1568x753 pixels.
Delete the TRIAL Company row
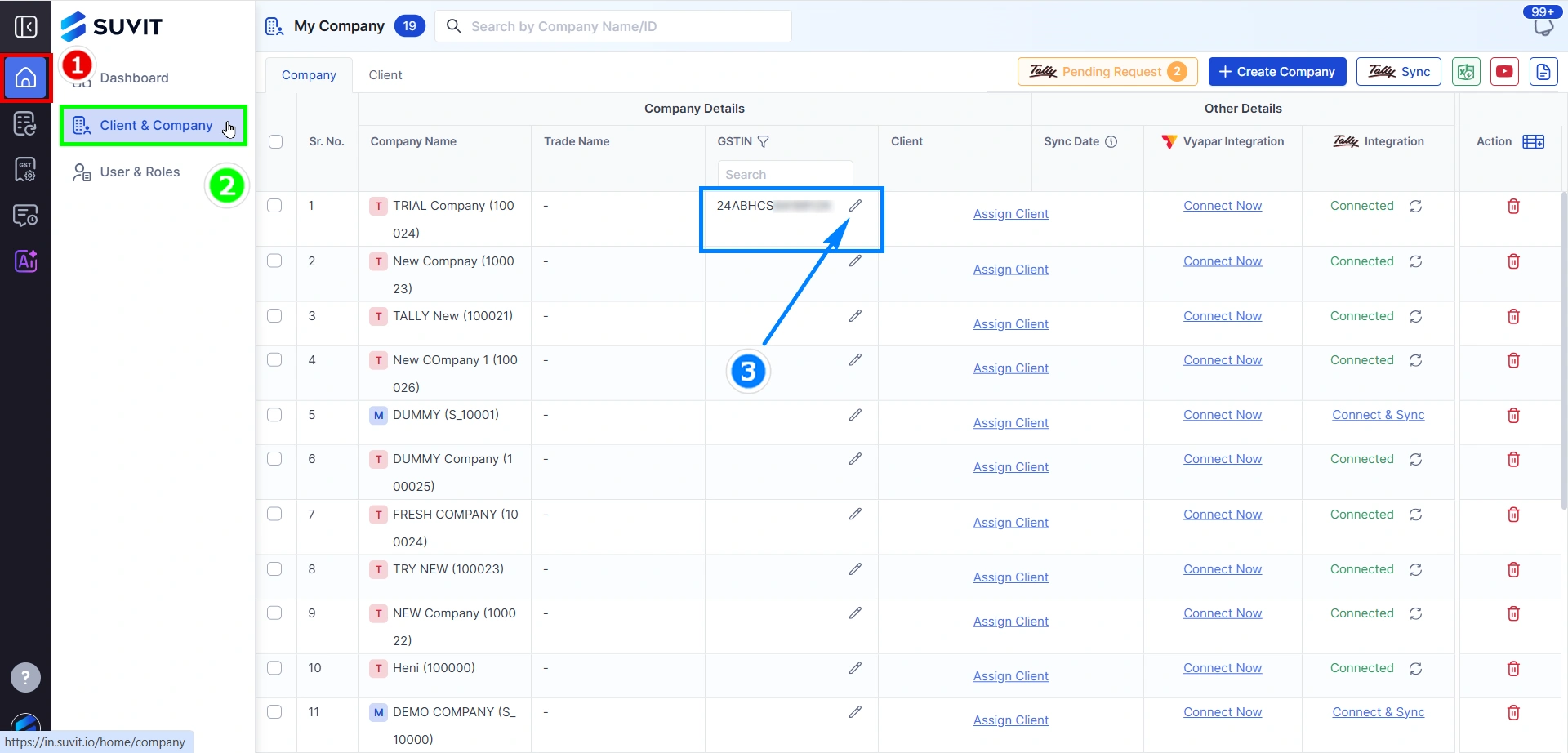click(x=1513, y=206)
